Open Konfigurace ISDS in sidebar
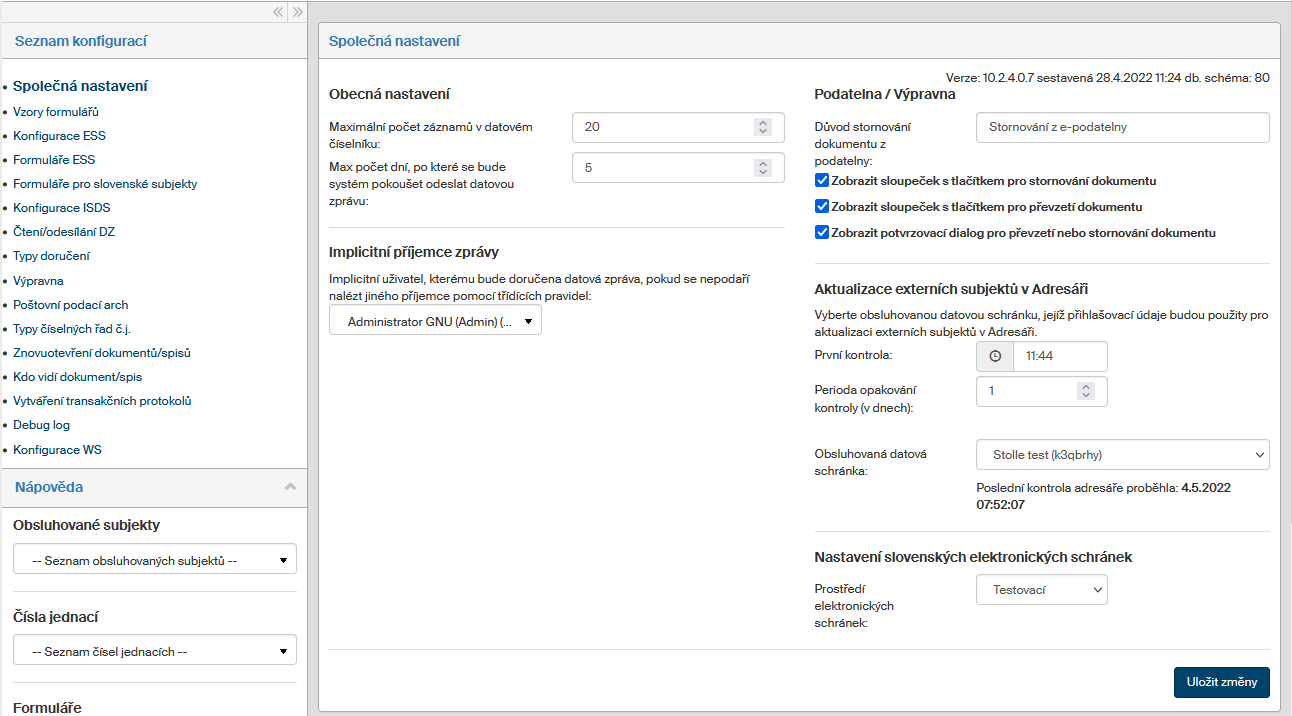Screen dimensions: 1292x716 [x=62, y=208]
